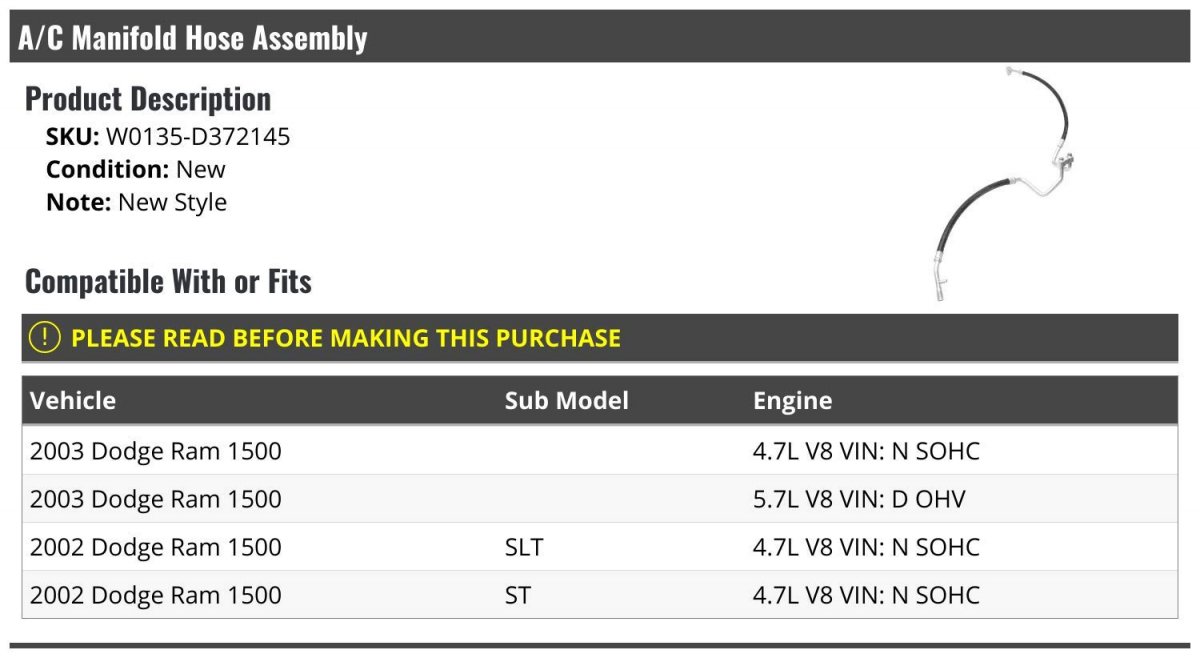Click the Product Description heading

pos(148,99)
